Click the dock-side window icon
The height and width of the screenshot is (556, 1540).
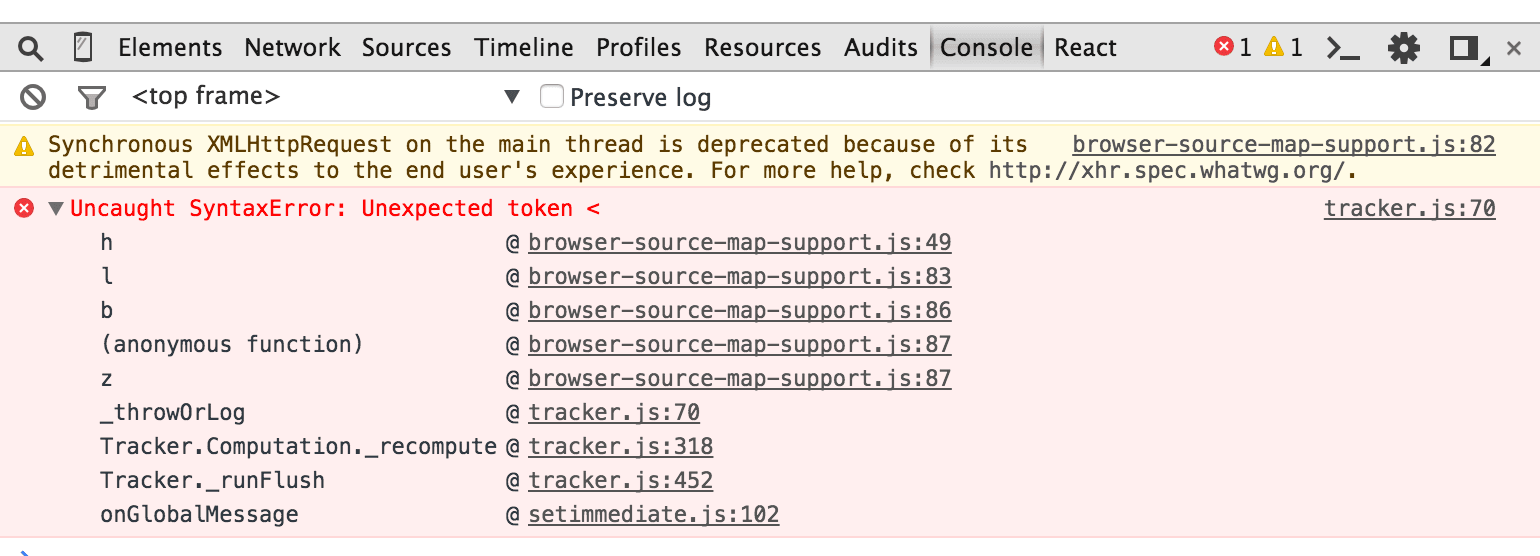(x=1465, y=48)
